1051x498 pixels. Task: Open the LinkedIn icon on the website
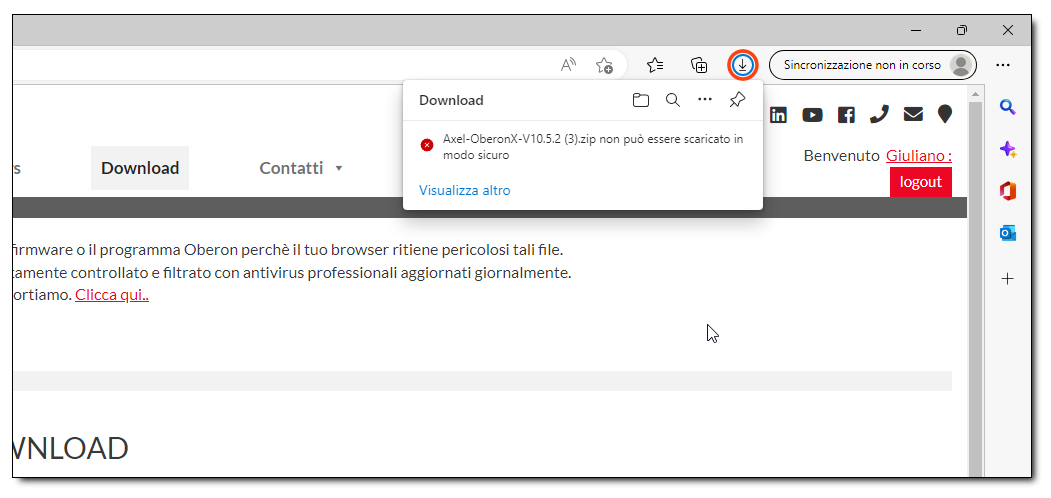coord(778,115)
